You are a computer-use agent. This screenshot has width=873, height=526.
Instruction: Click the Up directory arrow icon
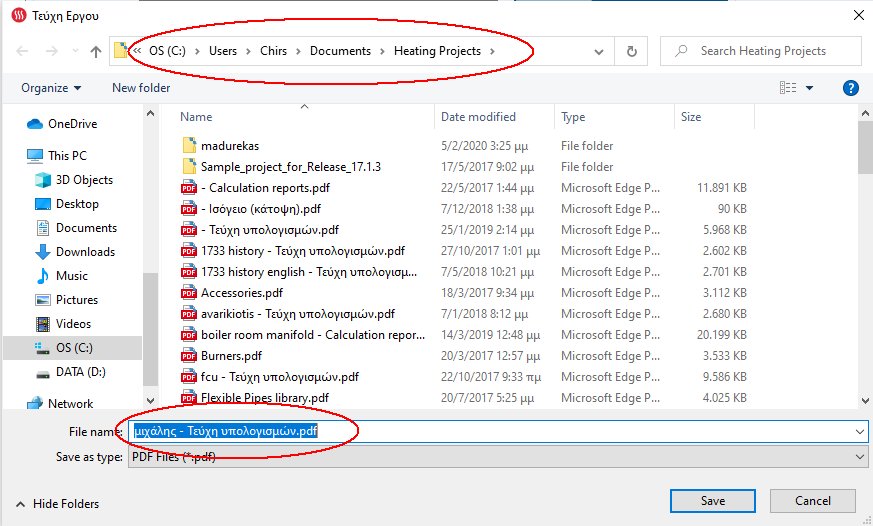coord(96,51)
